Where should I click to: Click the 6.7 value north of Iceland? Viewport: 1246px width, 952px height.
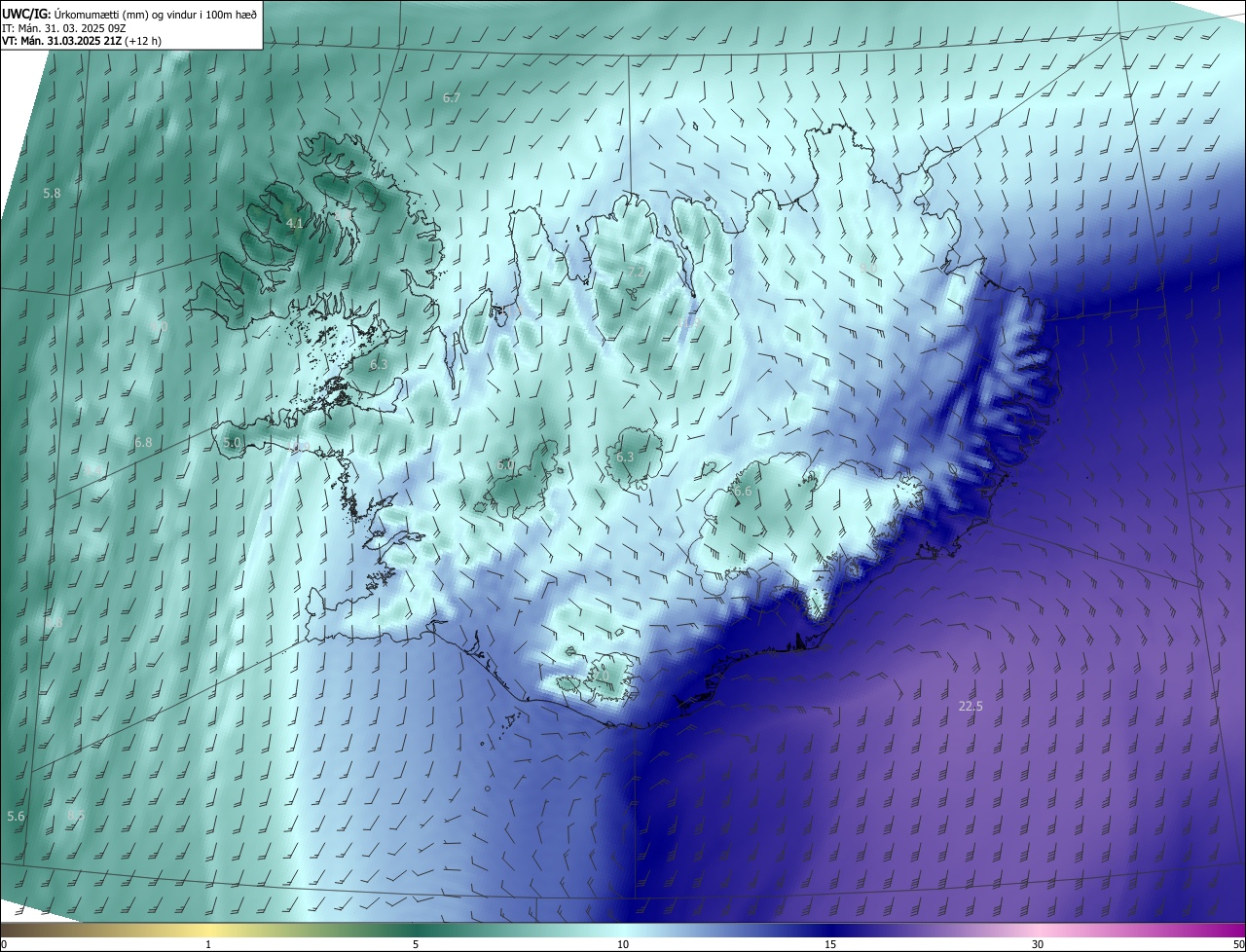tap(452, 97)
